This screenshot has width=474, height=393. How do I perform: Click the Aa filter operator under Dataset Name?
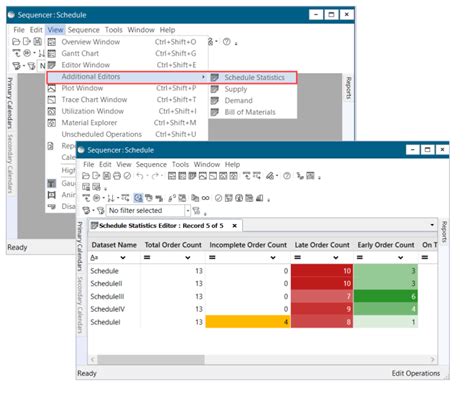coord(94,257)
